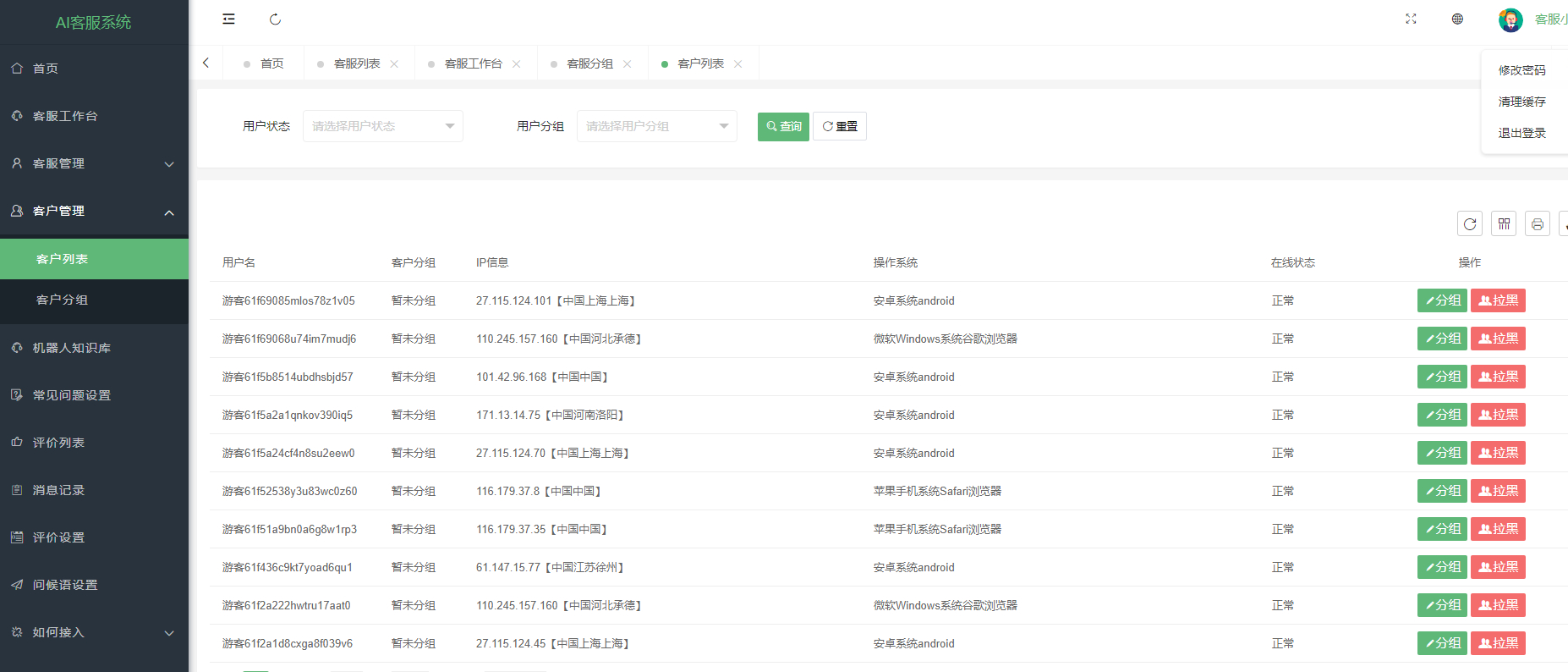Switch to the 客服工作台 tab
Image resolution: width=1568 pixels, height=672 pixels.
473,63
